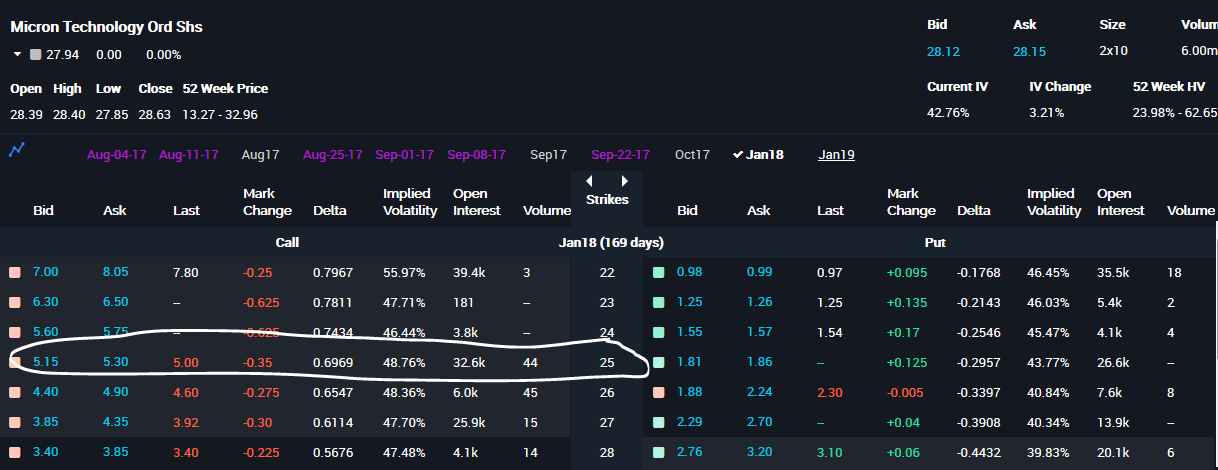Toggle the call marker on strike 23
Screen dimensions: 1218x470
tap(14, 302)
